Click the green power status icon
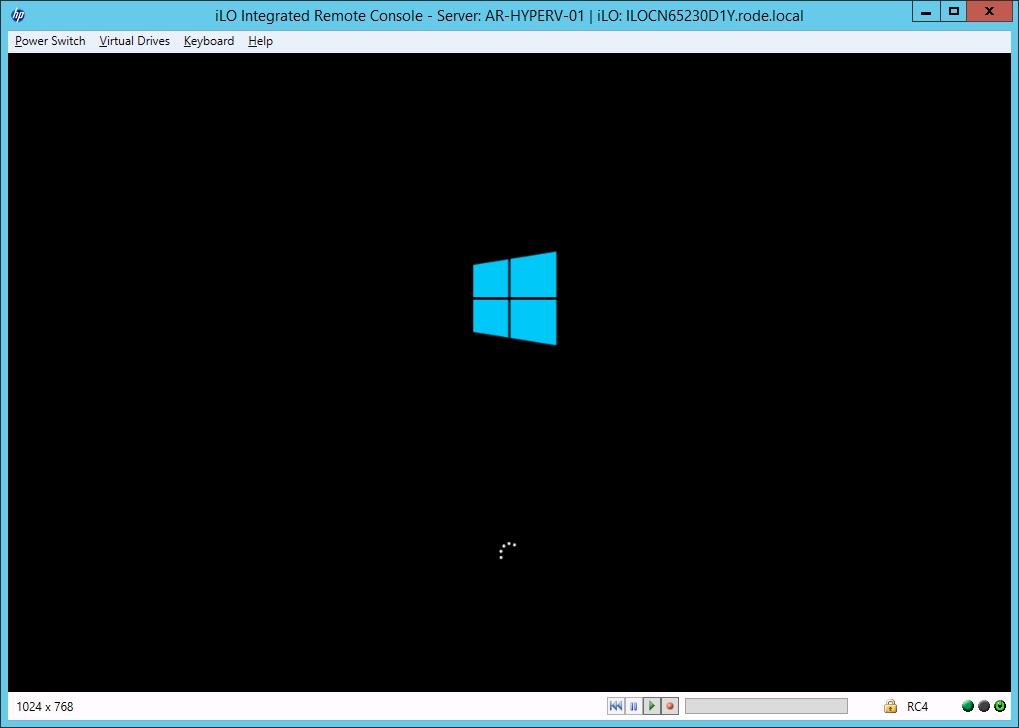Viewport: 1019px width, 728px height. [1000, 706]
